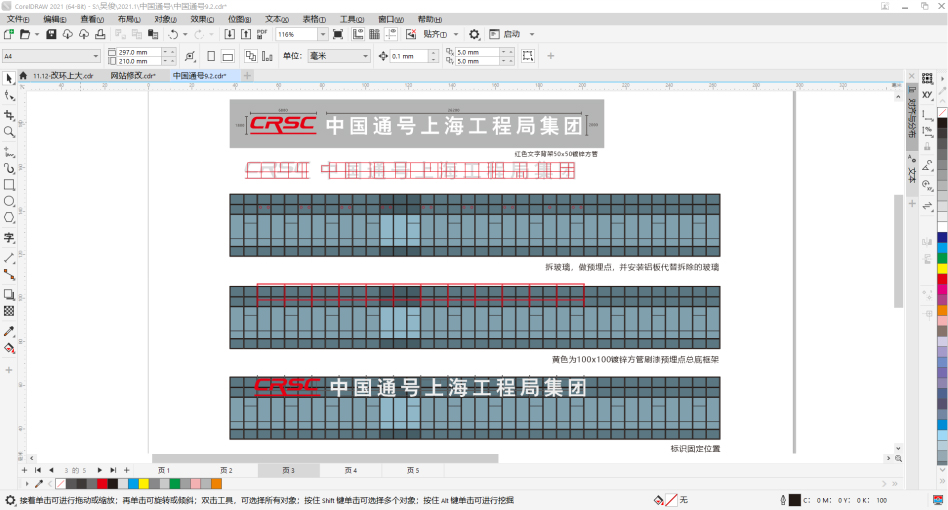Open the 效果 menu

[x=201, y=19]
